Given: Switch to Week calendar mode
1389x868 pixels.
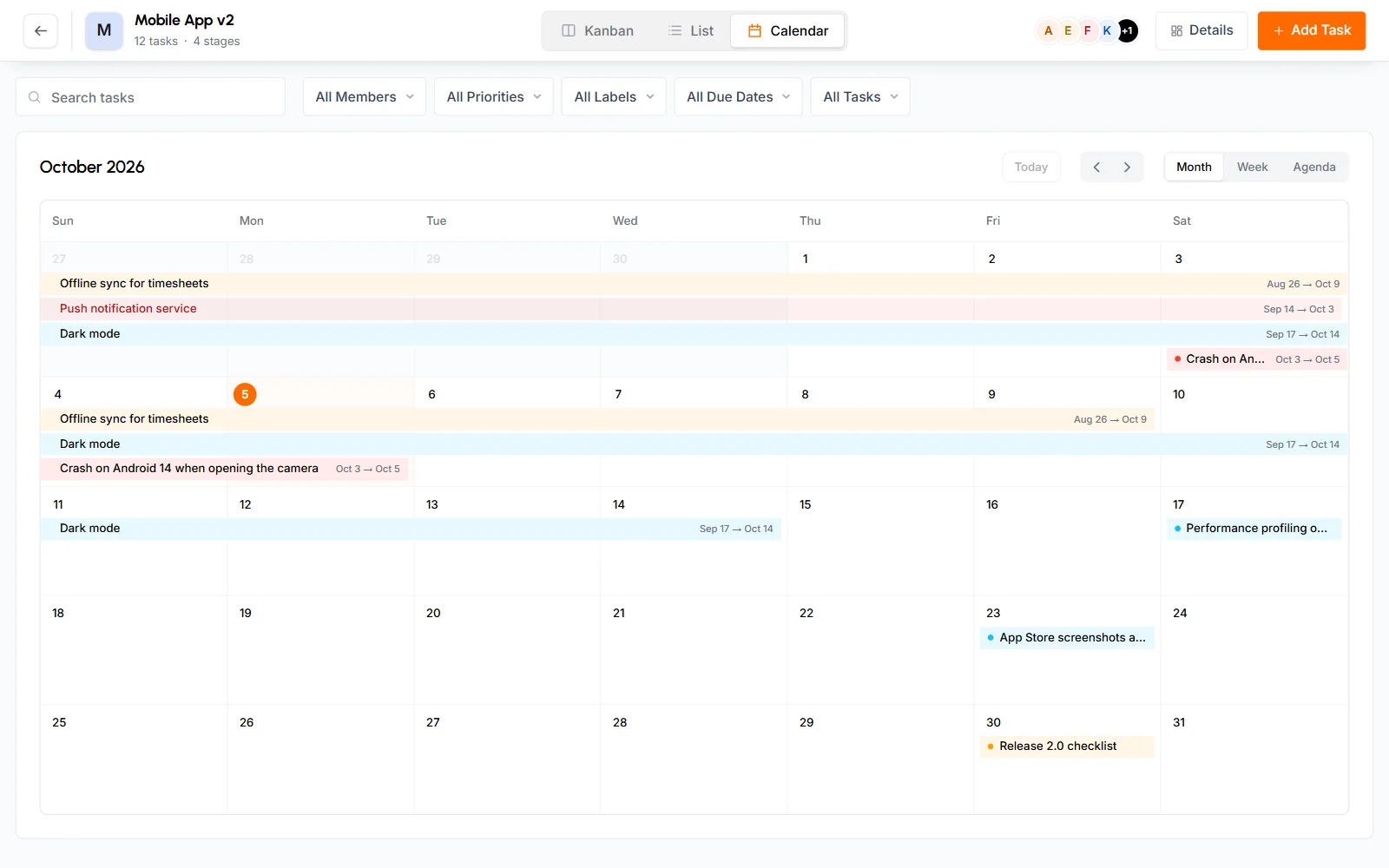Looking at the screenshot, I should click(1252, 167).
